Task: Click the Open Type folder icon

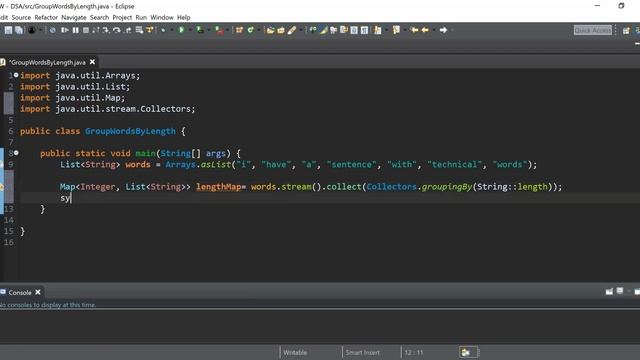Action: point(270,30)
